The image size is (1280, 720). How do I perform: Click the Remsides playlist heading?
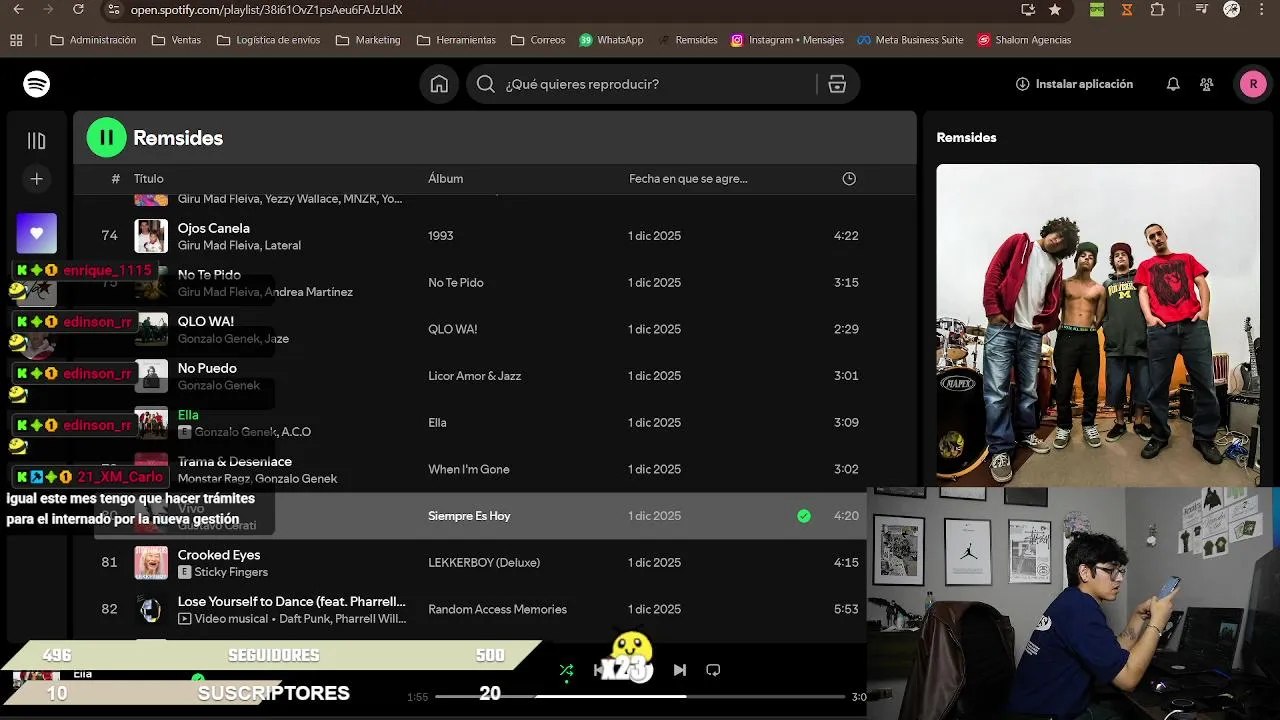tap(178, 138)
